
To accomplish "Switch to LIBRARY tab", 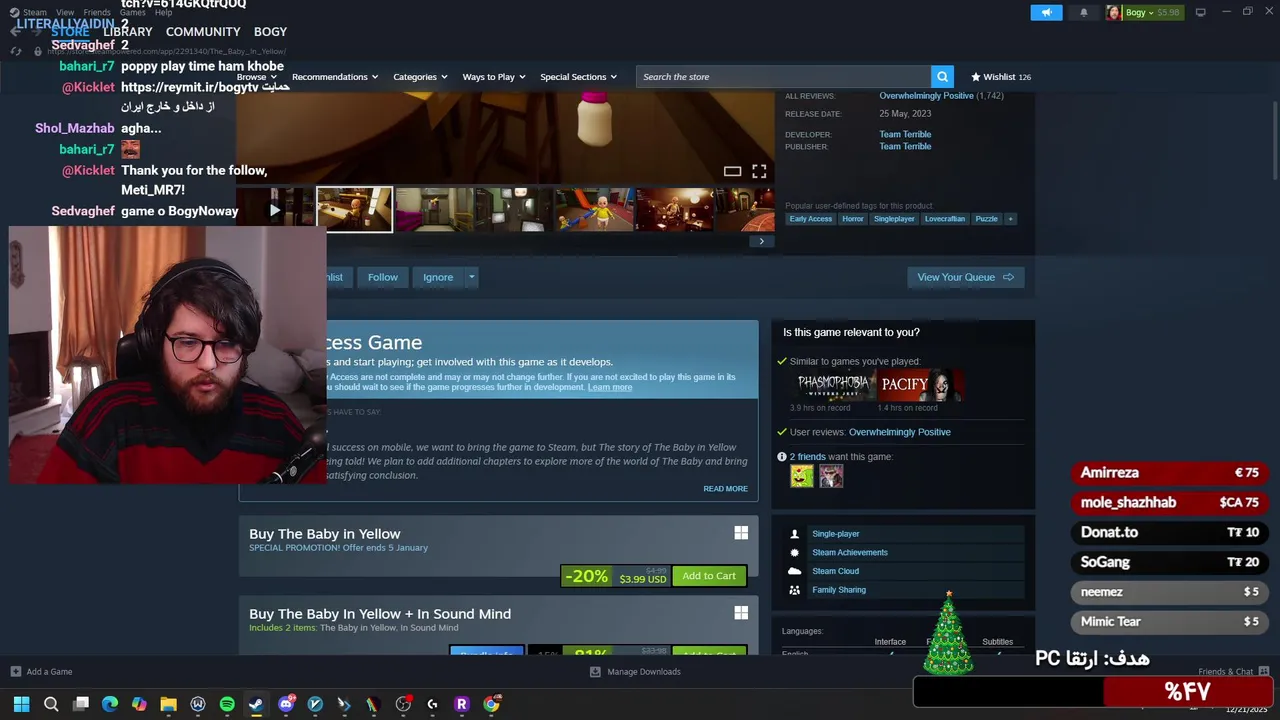I will (127, 32).
